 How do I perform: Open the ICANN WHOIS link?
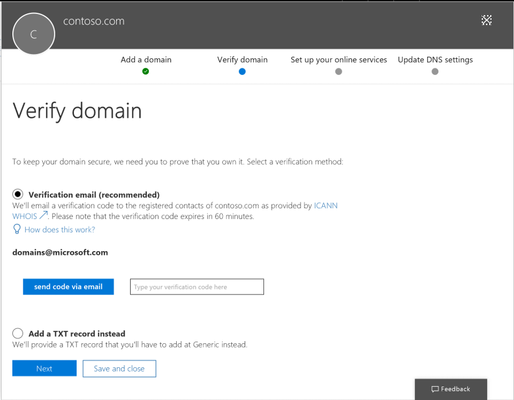326,205
